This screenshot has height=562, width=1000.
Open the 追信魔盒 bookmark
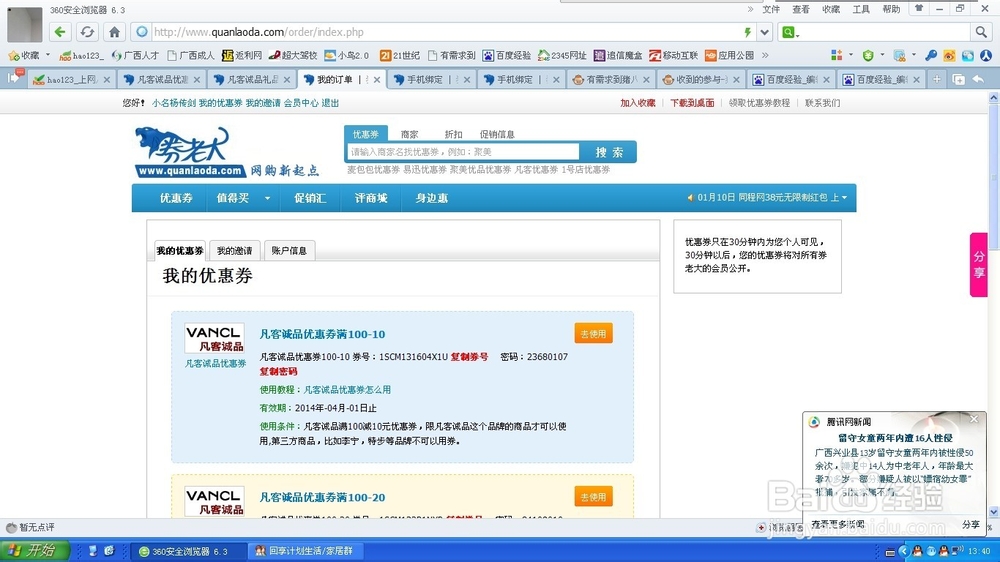[618, 55]
